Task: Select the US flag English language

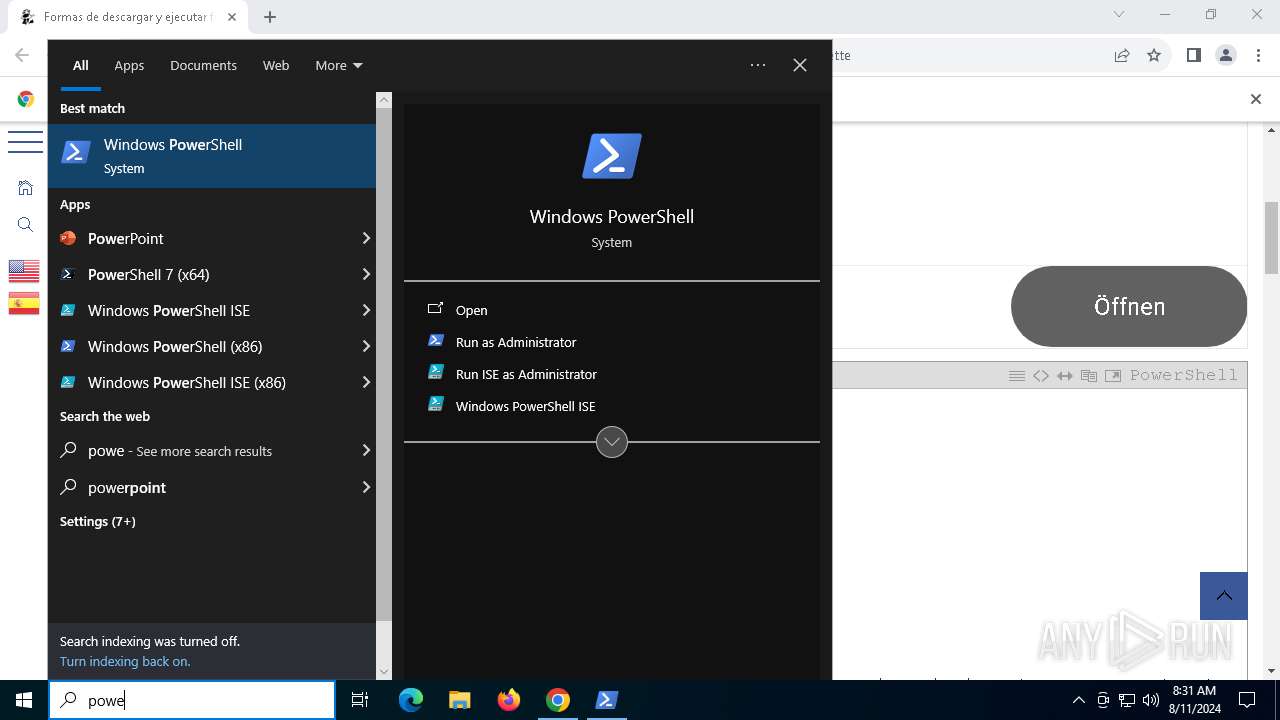Action: click(24, 271)
